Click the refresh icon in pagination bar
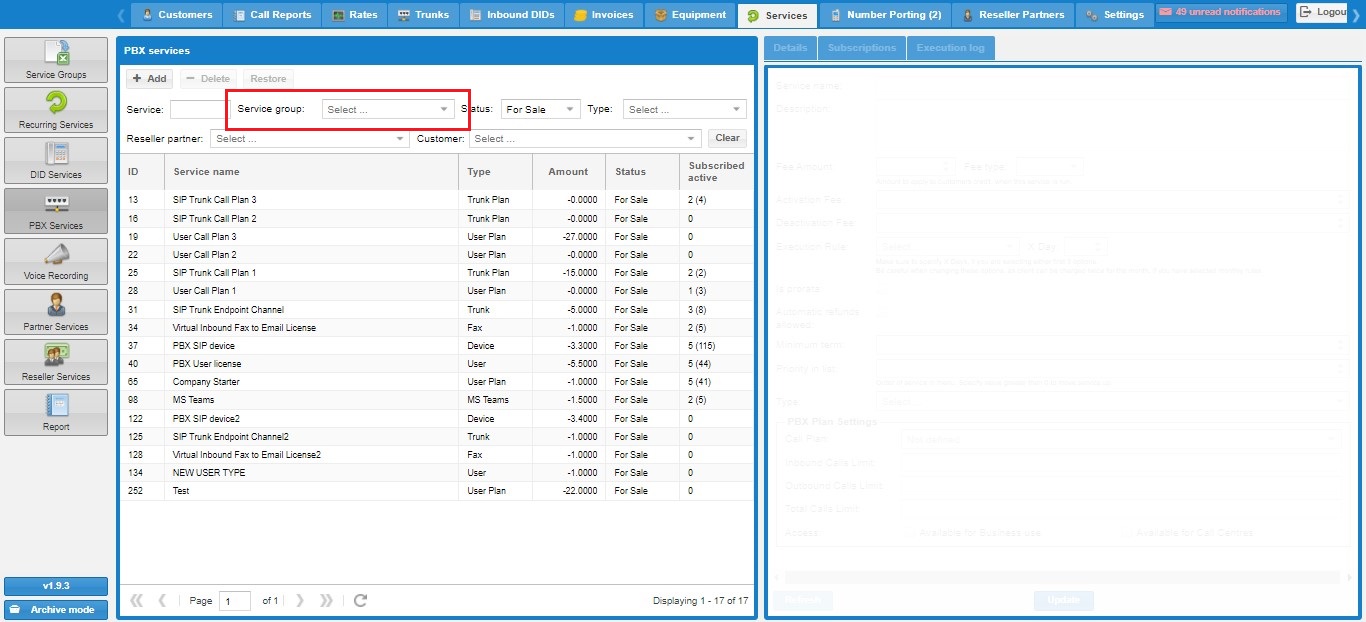This screenshot has height=622, width=1366. (361, 600)
